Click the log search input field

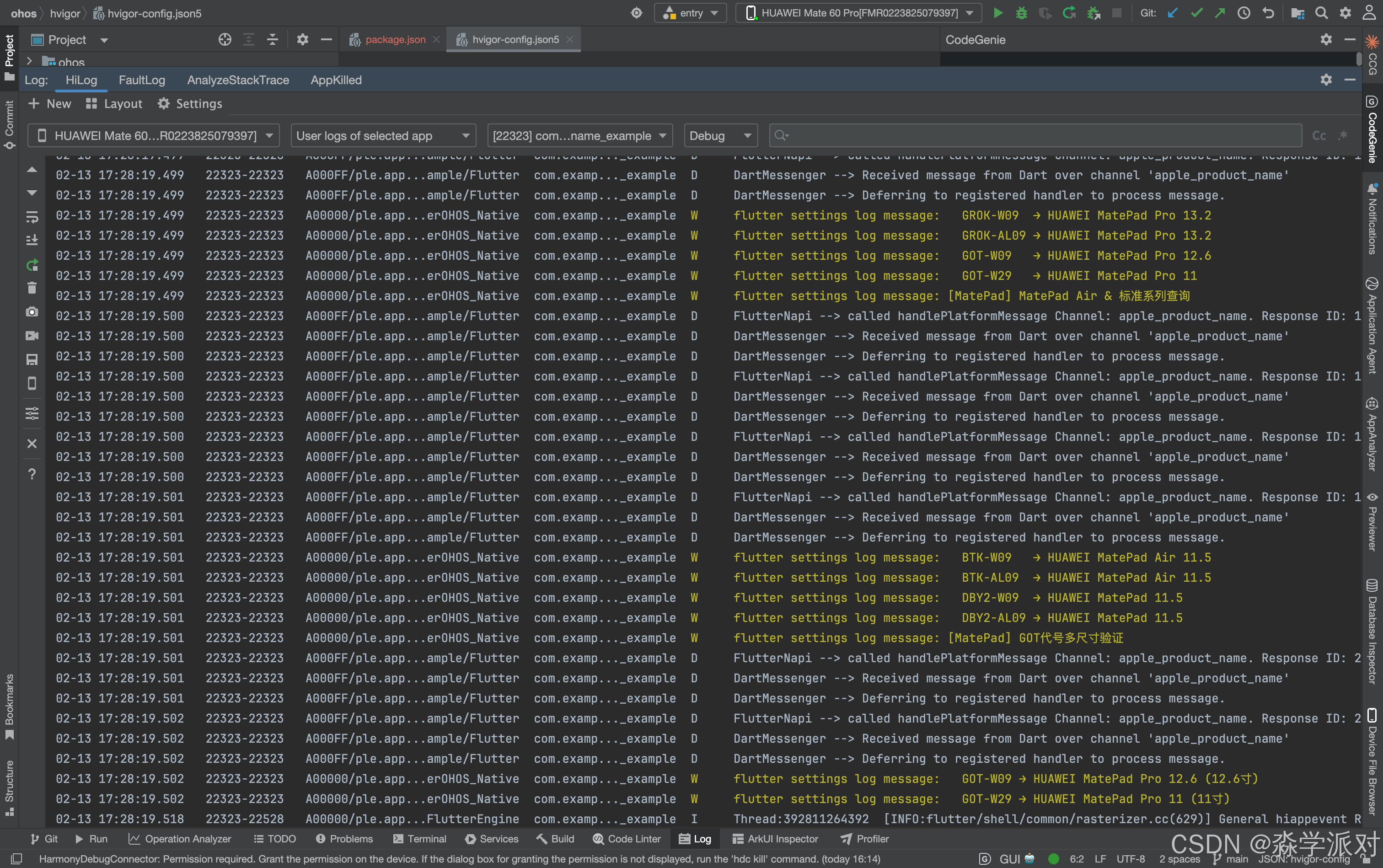pos(1039,136)
